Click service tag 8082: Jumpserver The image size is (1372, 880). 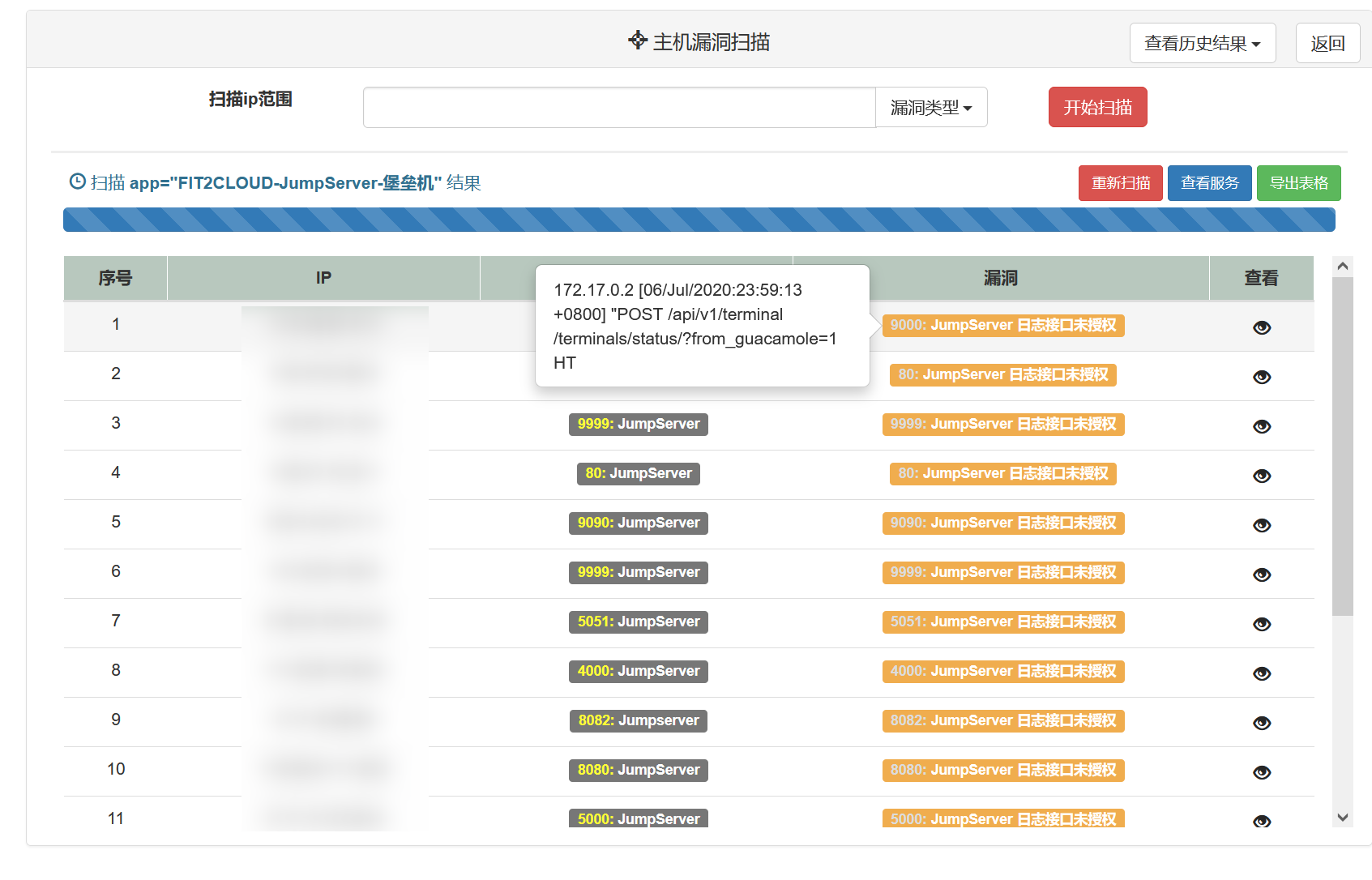(x=639, y=720)
